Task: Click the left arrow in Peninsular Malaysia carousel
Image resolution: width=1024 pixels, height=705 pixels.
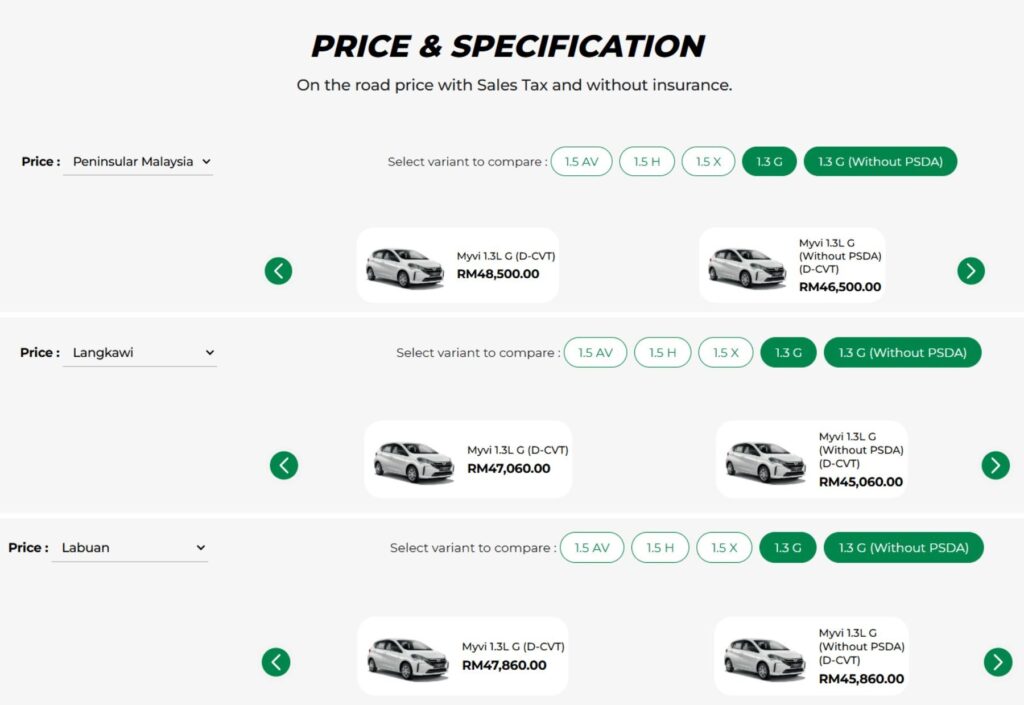Action: tap(278, 270)
